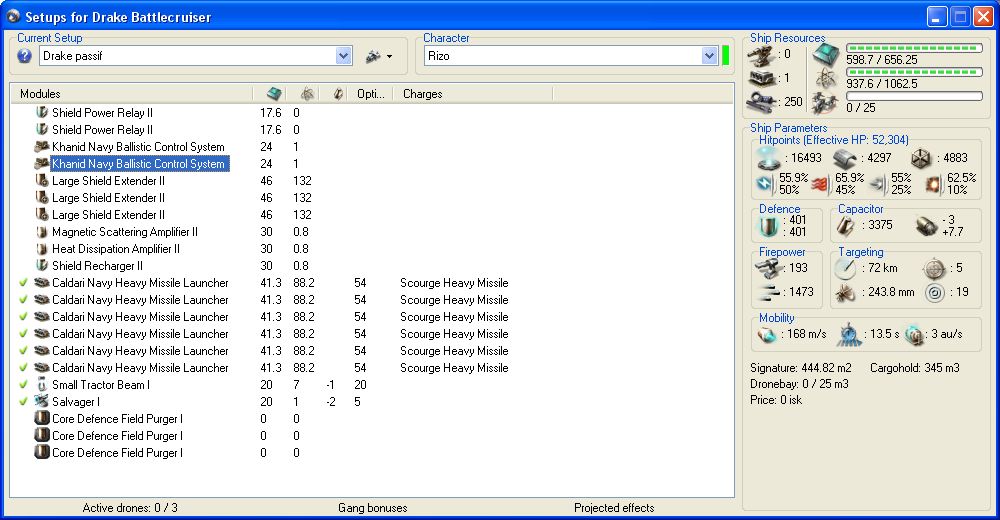Sort by CPU column header icon
The image size is (1000, 520).
pyautogui.click(x=274, y=94)
